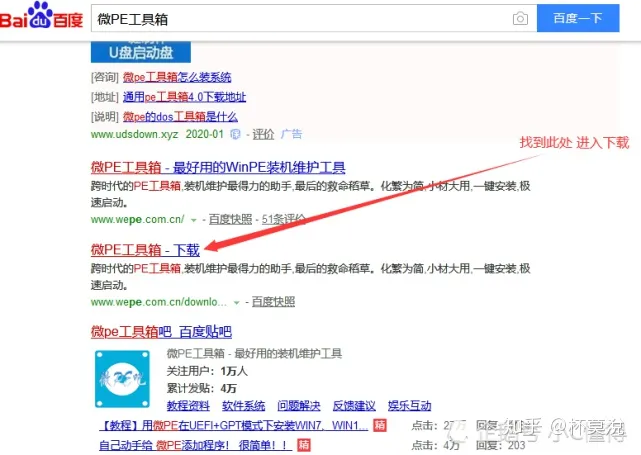Open the 软件系统 tieba category
The width and height of the screenshot is (641, 455).
(243, 406)
